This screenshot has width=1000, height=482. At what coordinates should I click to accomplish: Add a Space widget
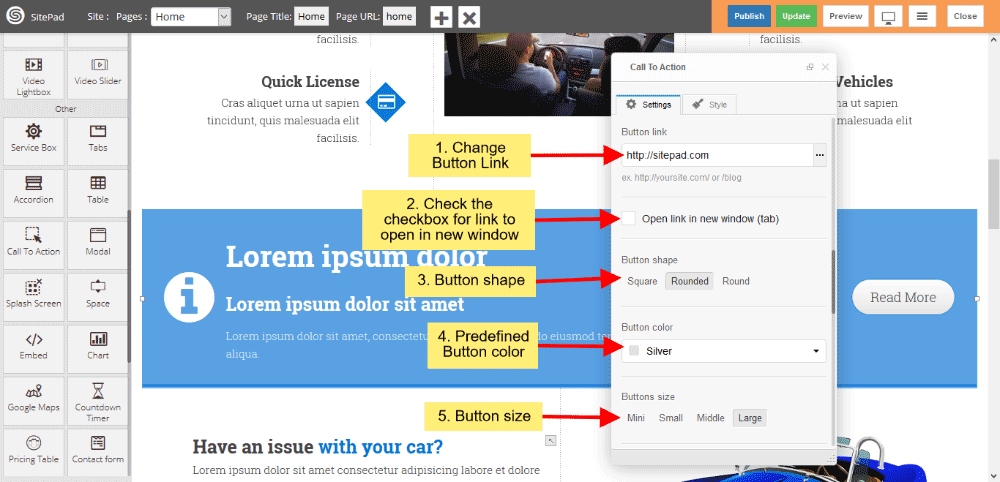pos(98,296)
